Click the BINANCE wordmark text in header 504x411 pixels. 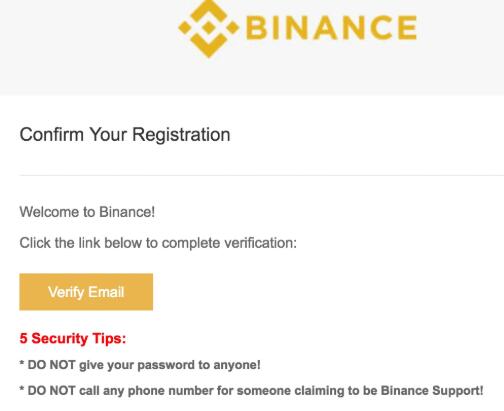click(331, 28)
